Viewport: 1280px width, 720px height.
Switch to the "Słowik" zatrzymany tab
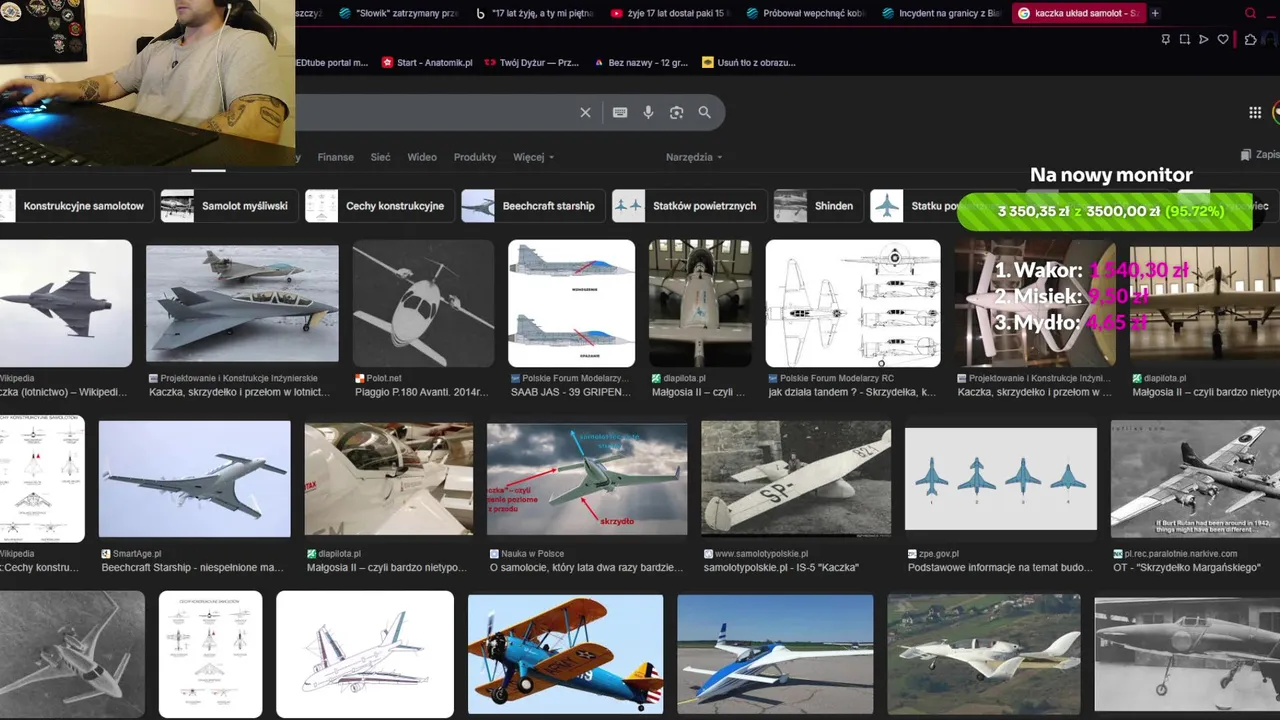click(x=397, y=13)
